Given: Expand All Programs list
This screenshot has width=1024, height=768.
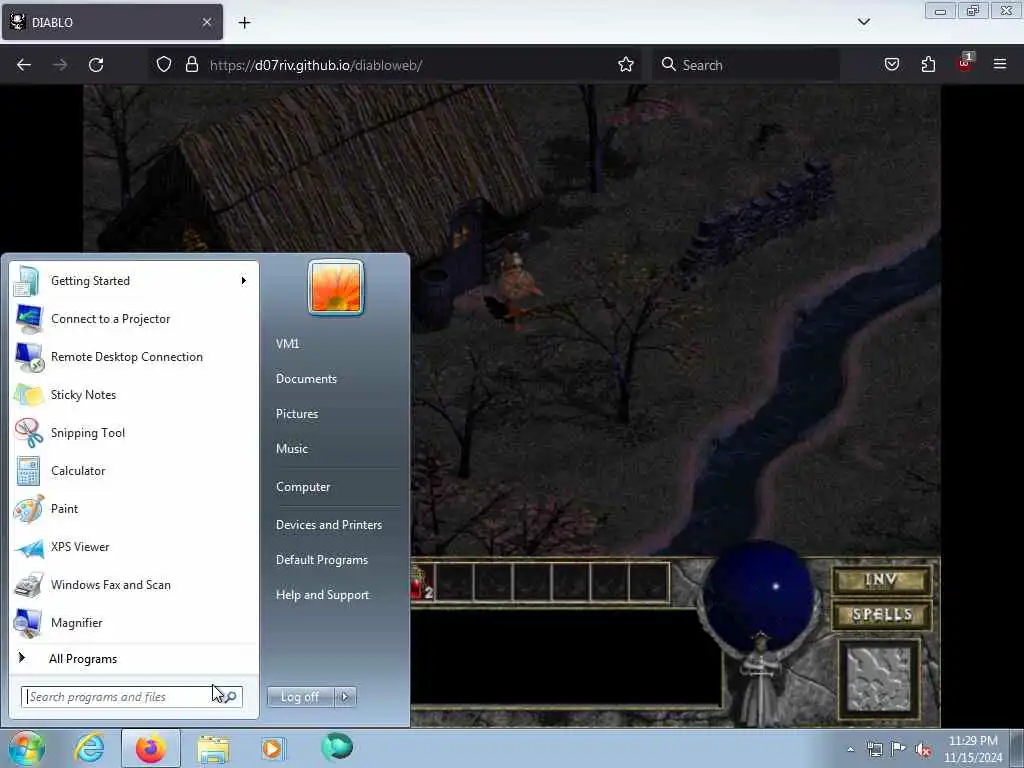Looking at the screenshot, I should (134, 658).
